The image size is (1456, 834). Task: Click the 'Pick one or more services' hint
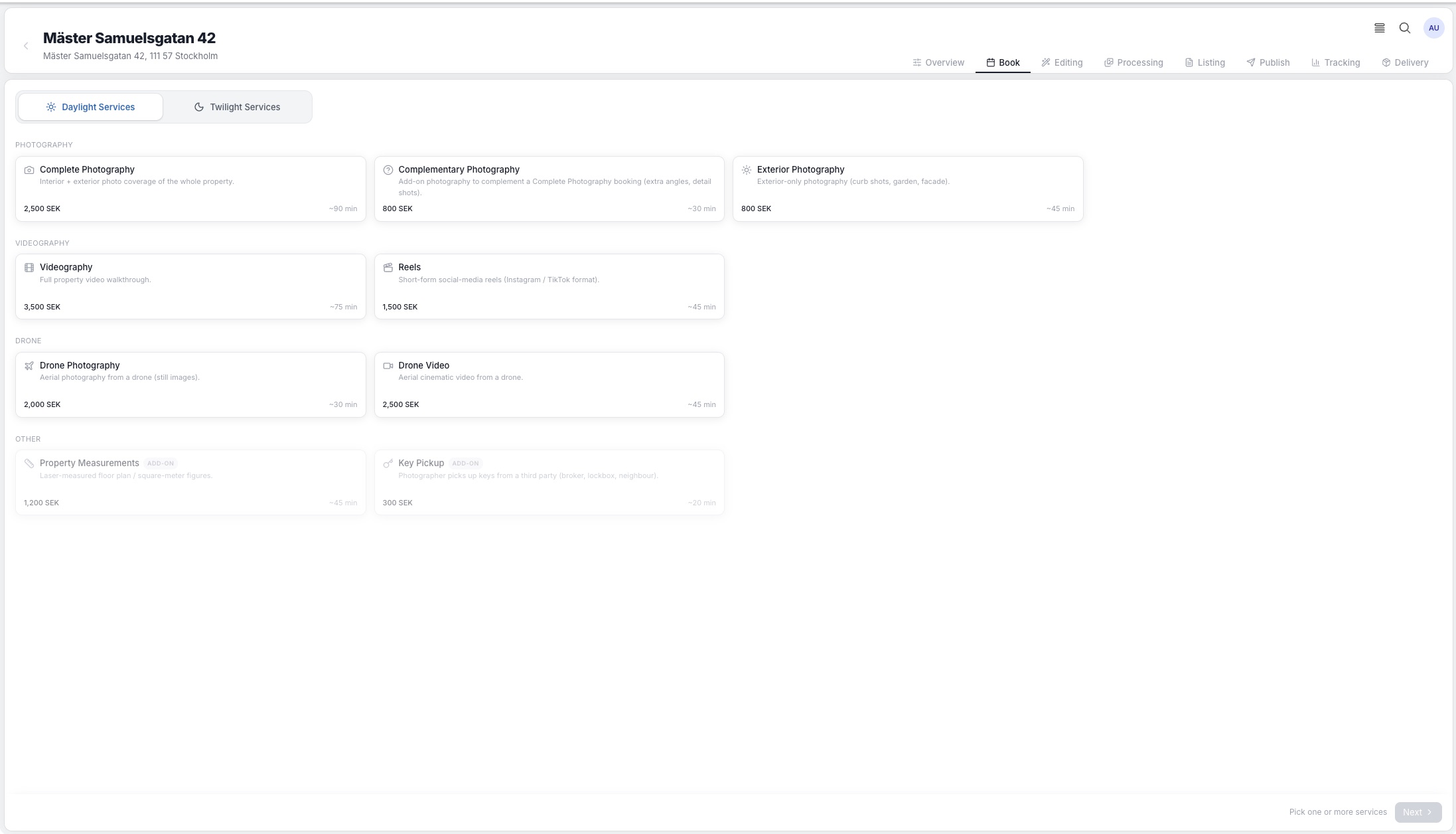[1338, 812]
